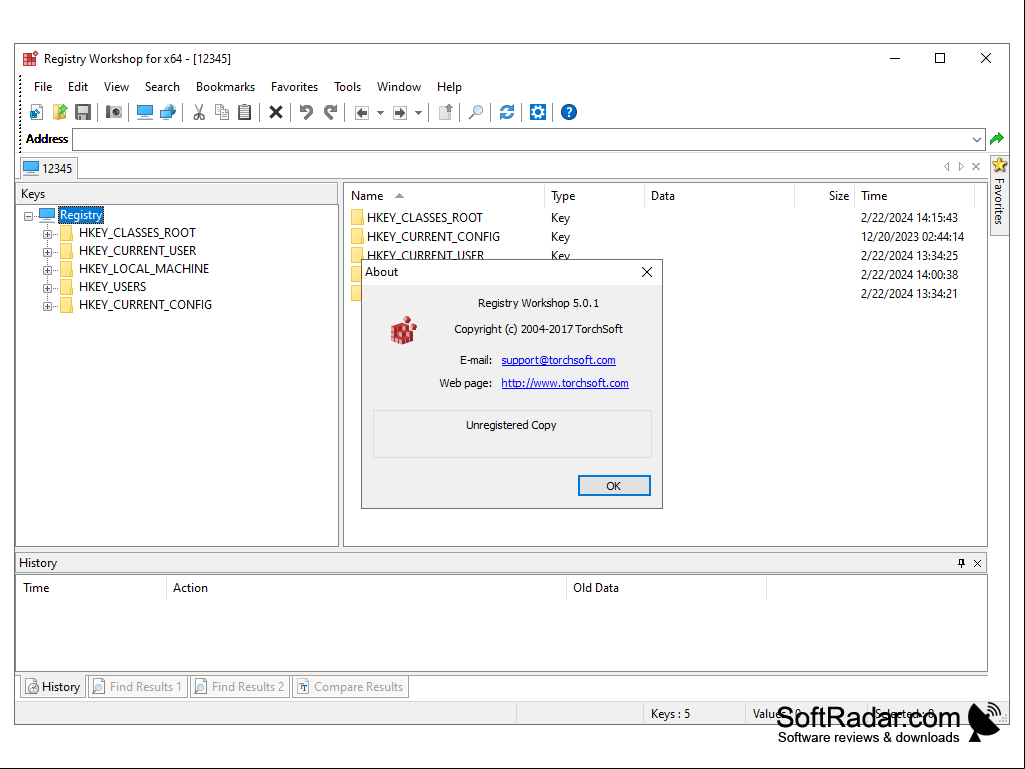The image size is (1025, 769).
Task: Open the View menu
Action: 116,87
